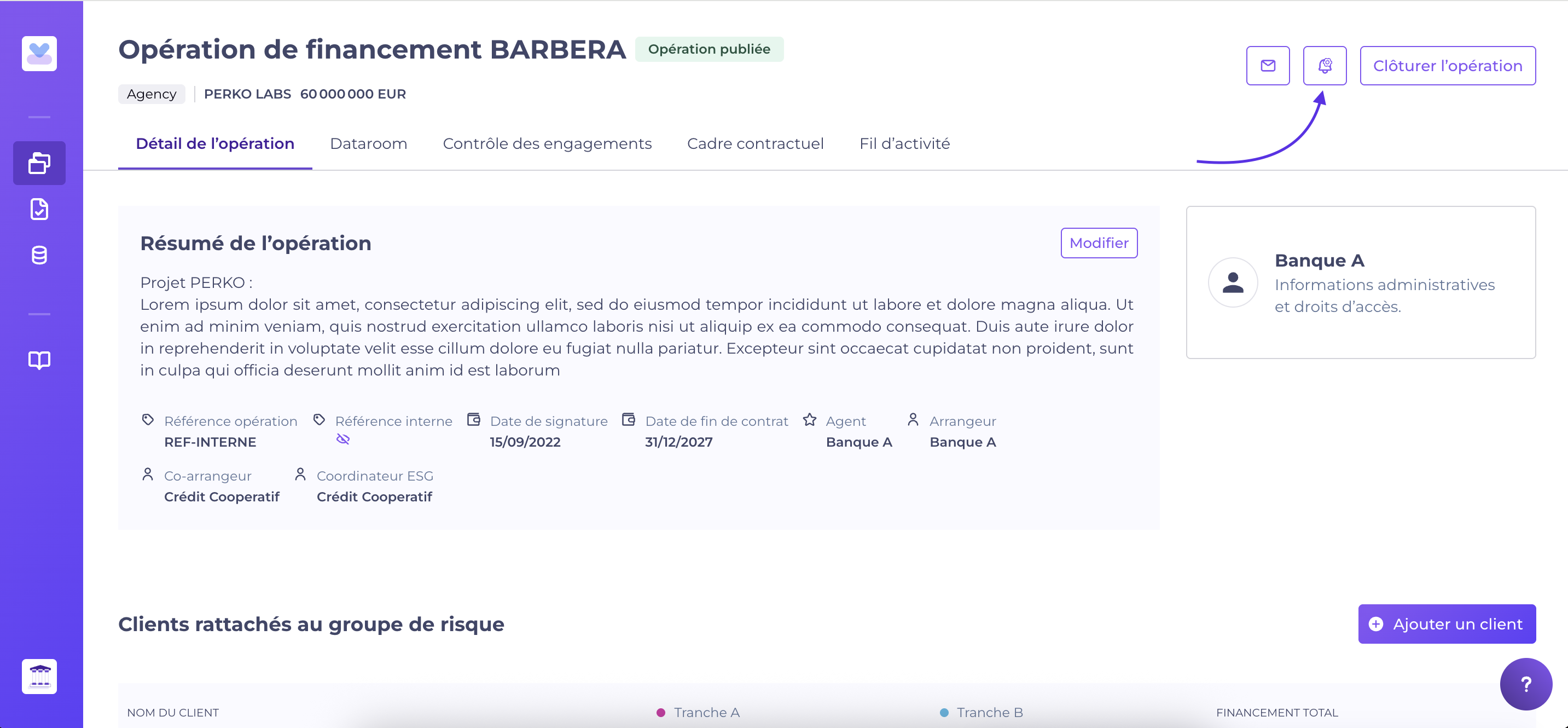Click the bank building icon at sidebar bottom
This screenshot has width=1568, height=728.
click(x=39, y=675)
